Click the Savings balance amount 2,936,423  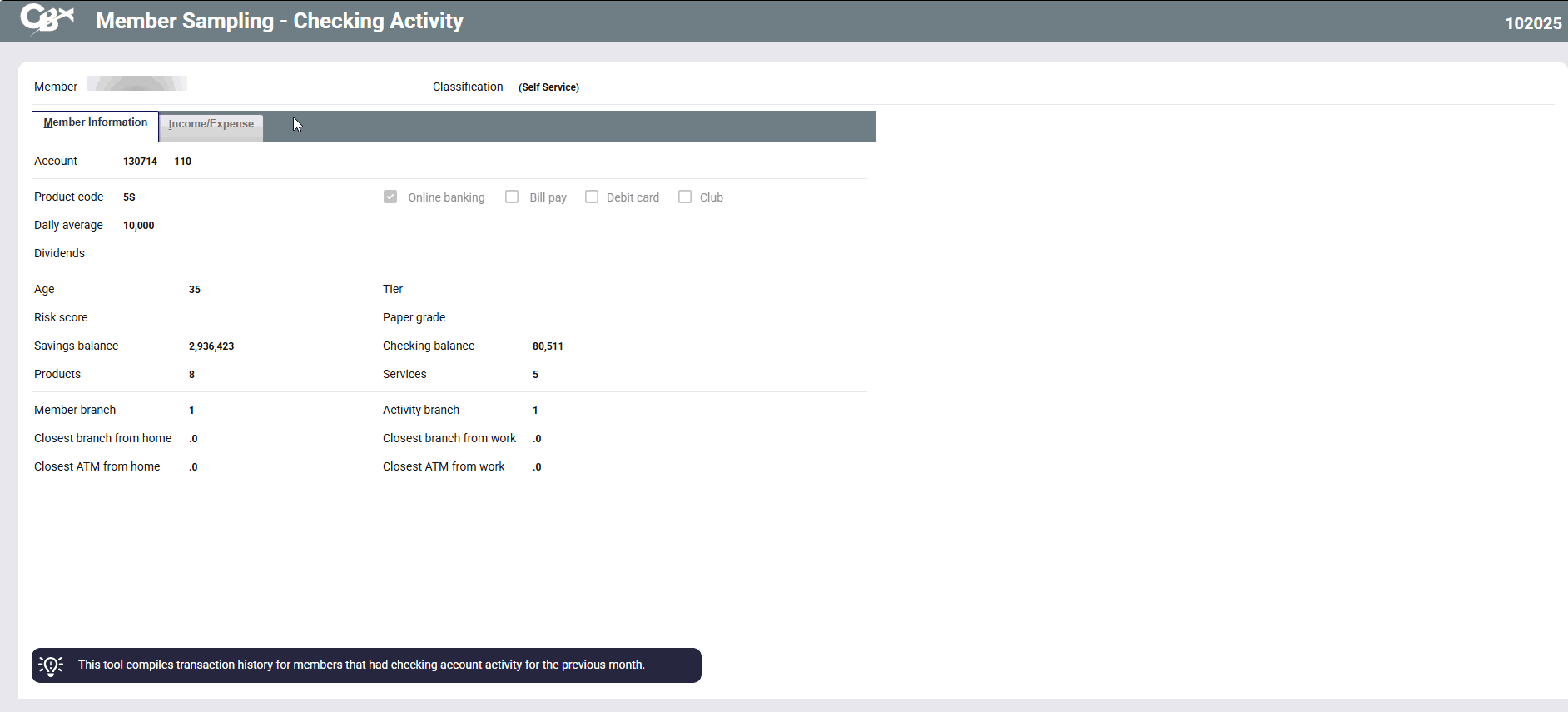point(211,346)
